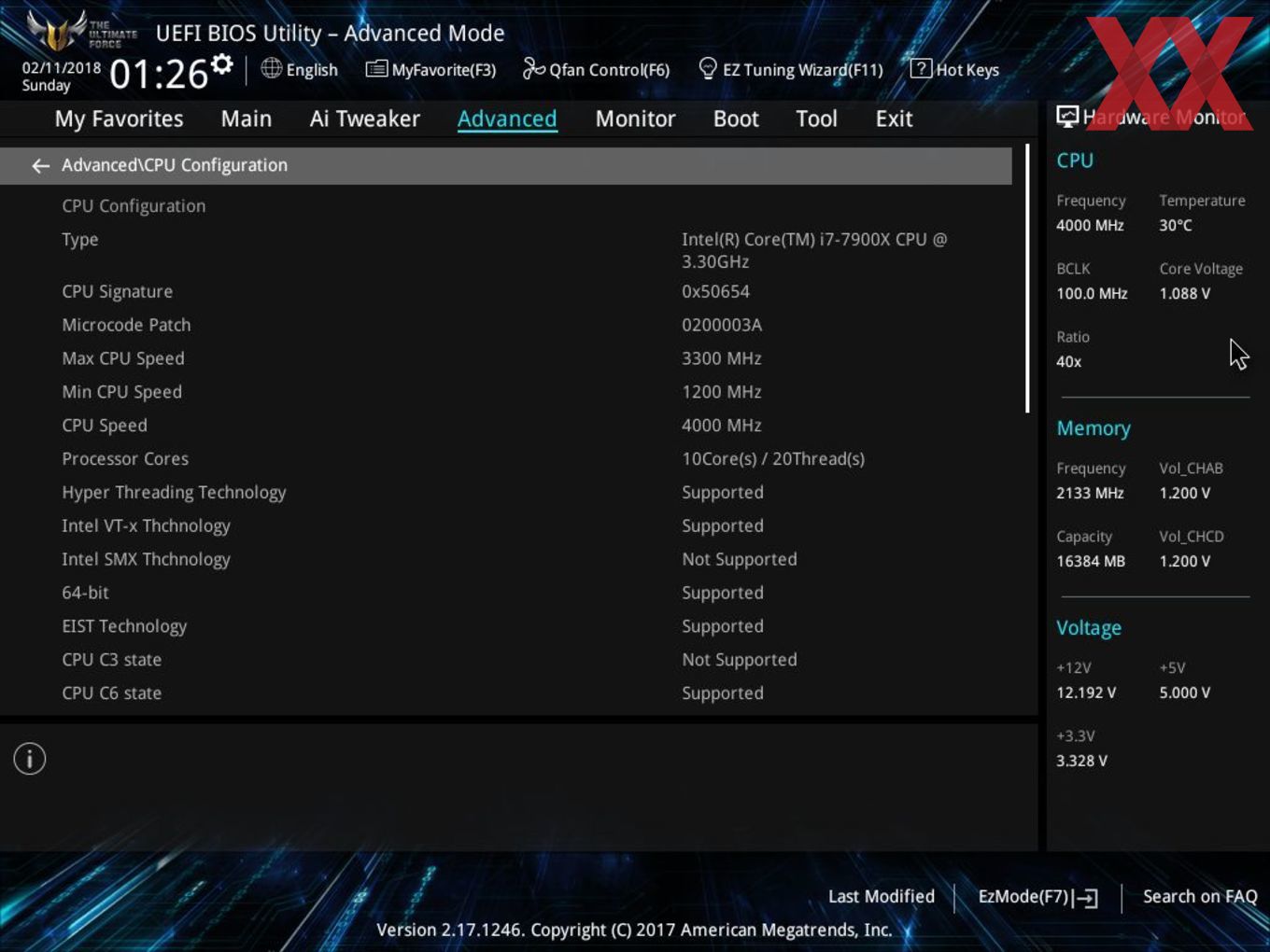
Task: Click Last Modified
Action: coord(881,896)
